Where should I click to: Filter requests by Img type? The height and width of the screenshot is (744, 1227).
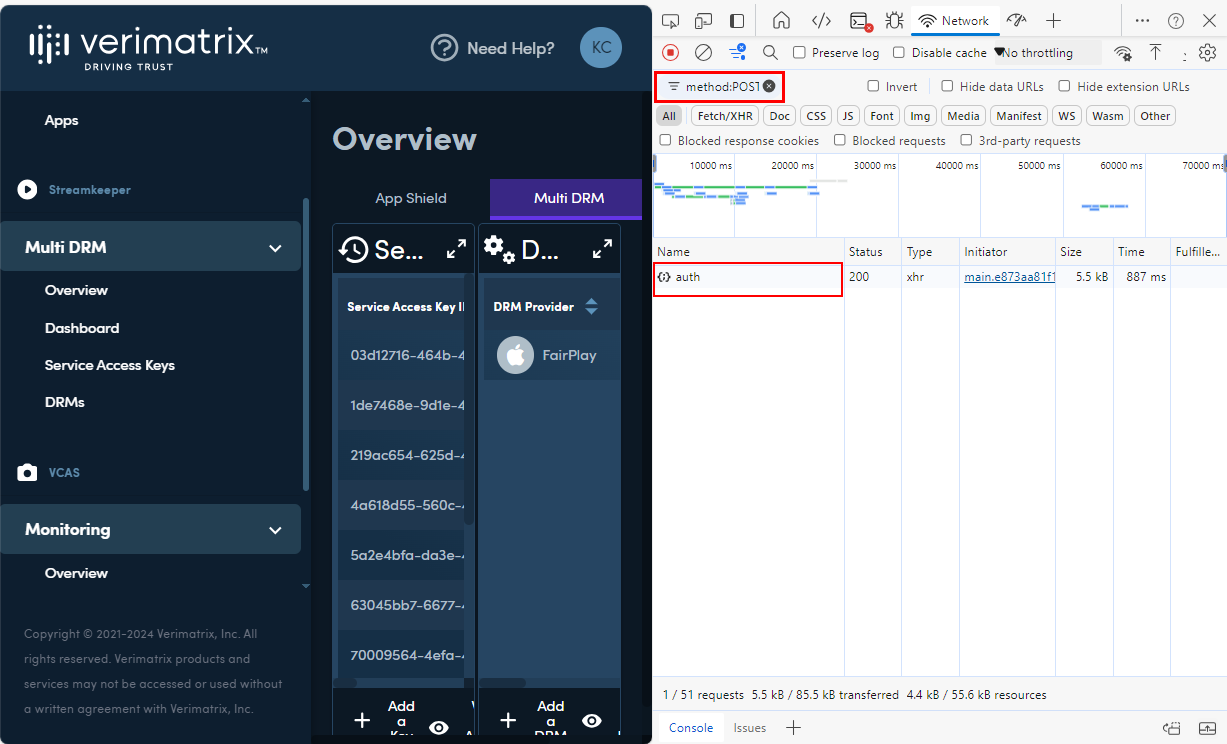click(x=920, y=116)
